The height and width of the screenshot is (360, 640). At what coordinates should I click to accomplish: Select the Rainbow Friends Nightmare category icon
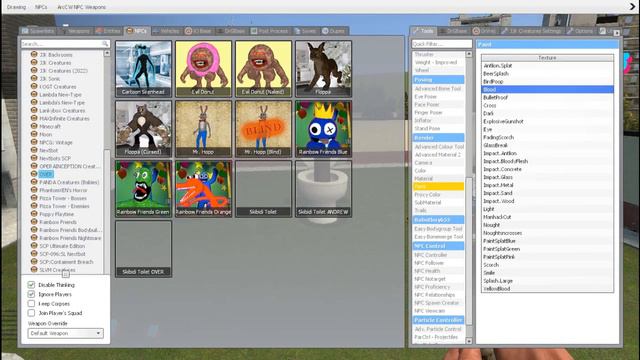pos(34,238)
